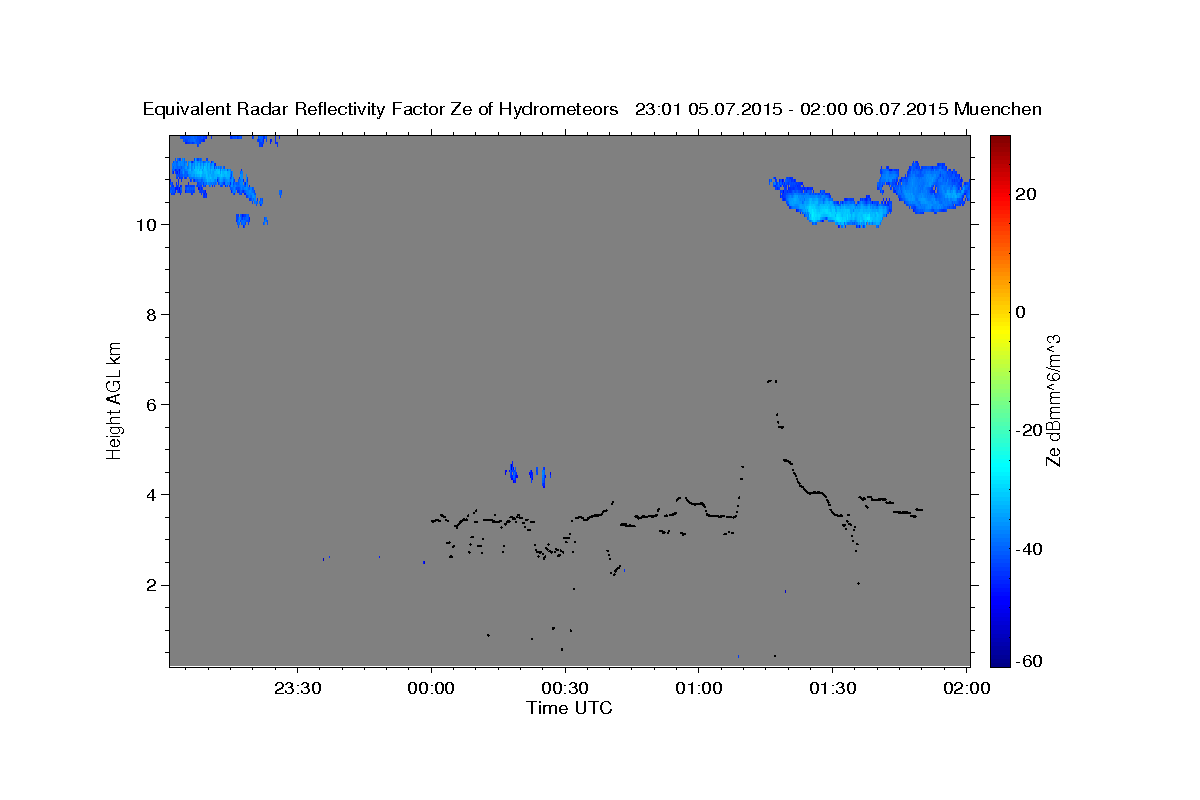Click the '6' height tick label
1200x800 pixels.
(153, 405)
